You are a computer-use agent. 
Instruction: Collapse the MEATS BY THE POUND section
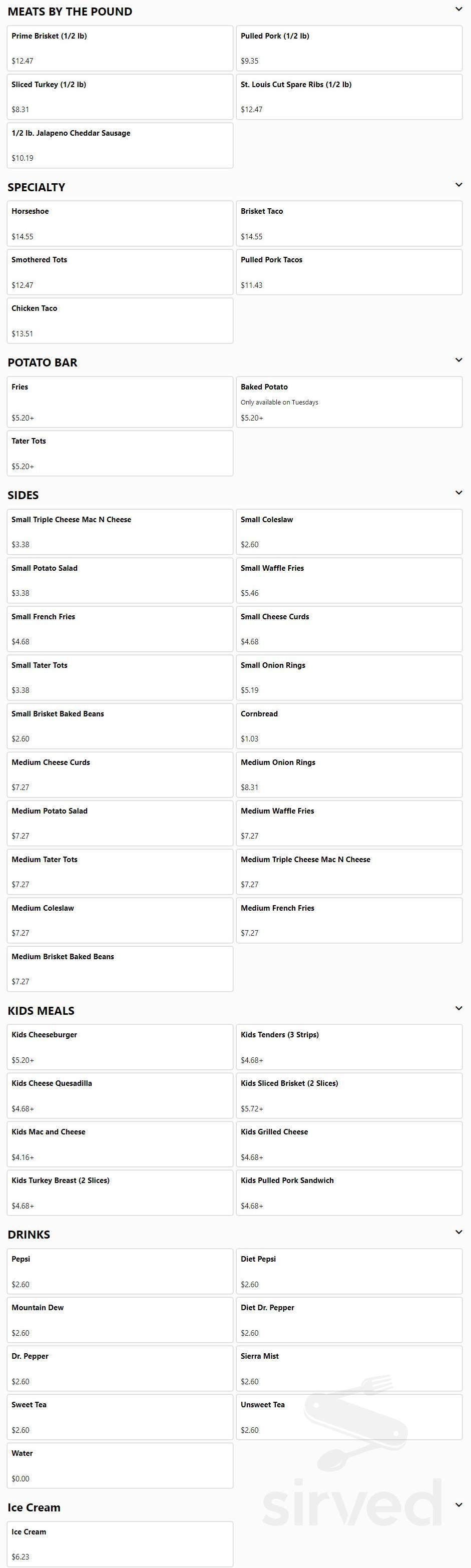459,9
